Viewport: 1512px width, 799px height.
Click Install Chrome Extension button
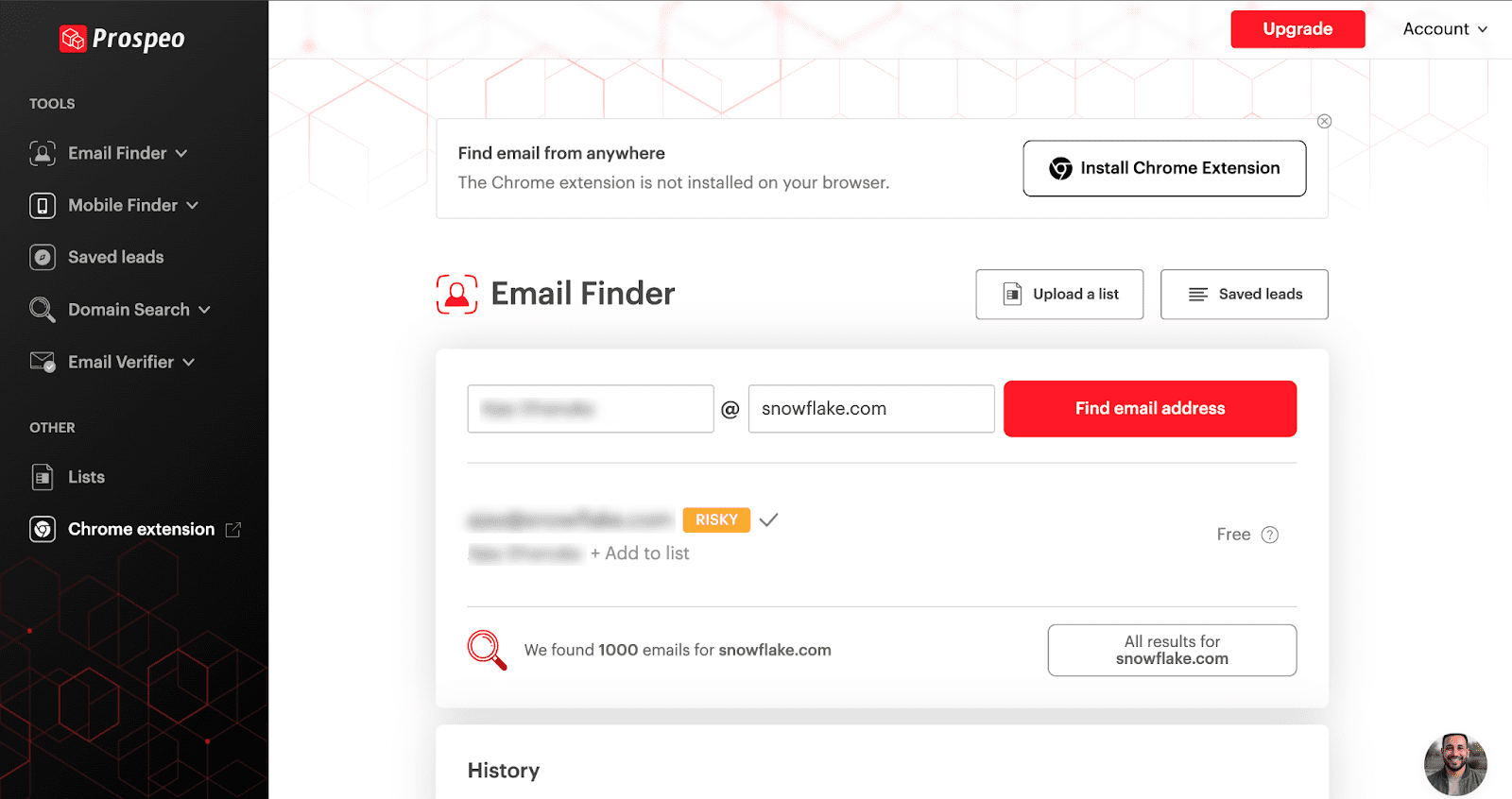[1164, 168]
